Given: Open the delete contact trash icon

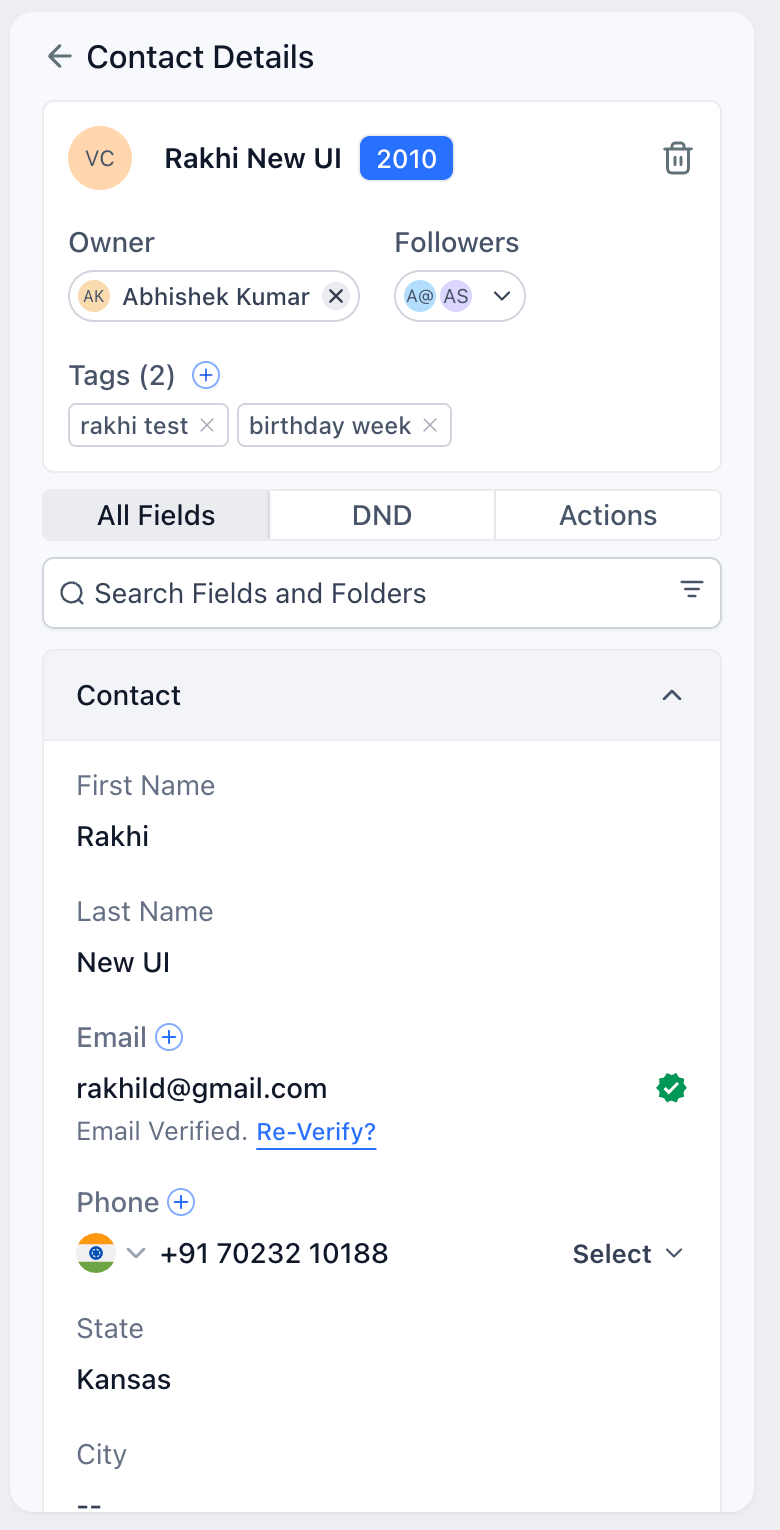Looking at the screenshot, I should [678, 158].
